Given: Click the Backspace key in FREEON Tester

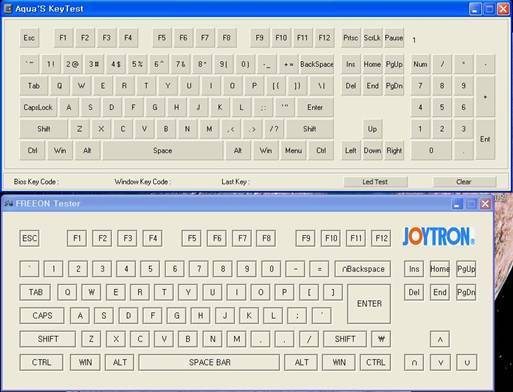Looking at the screenshot, I should (363, 269).
